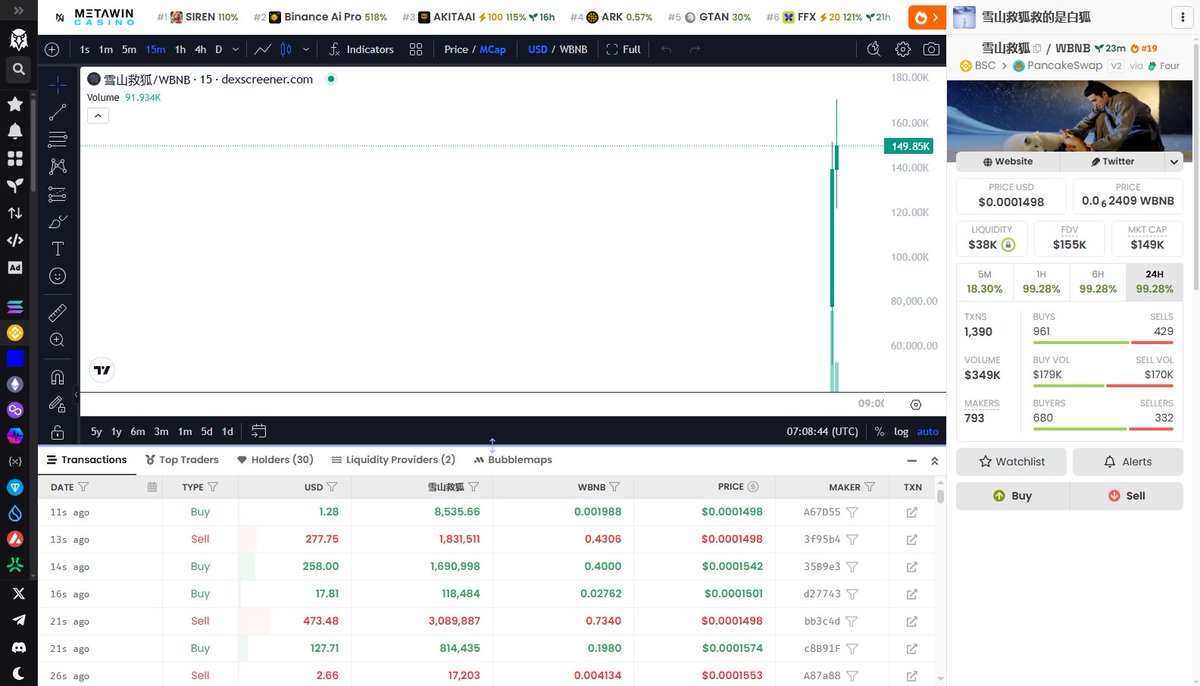Image resolution: width=1200 pixels, height=686 pixels.
Task: Toggle Price / MCap chart display
Action: pyautogui.click(x=475, y=49)
